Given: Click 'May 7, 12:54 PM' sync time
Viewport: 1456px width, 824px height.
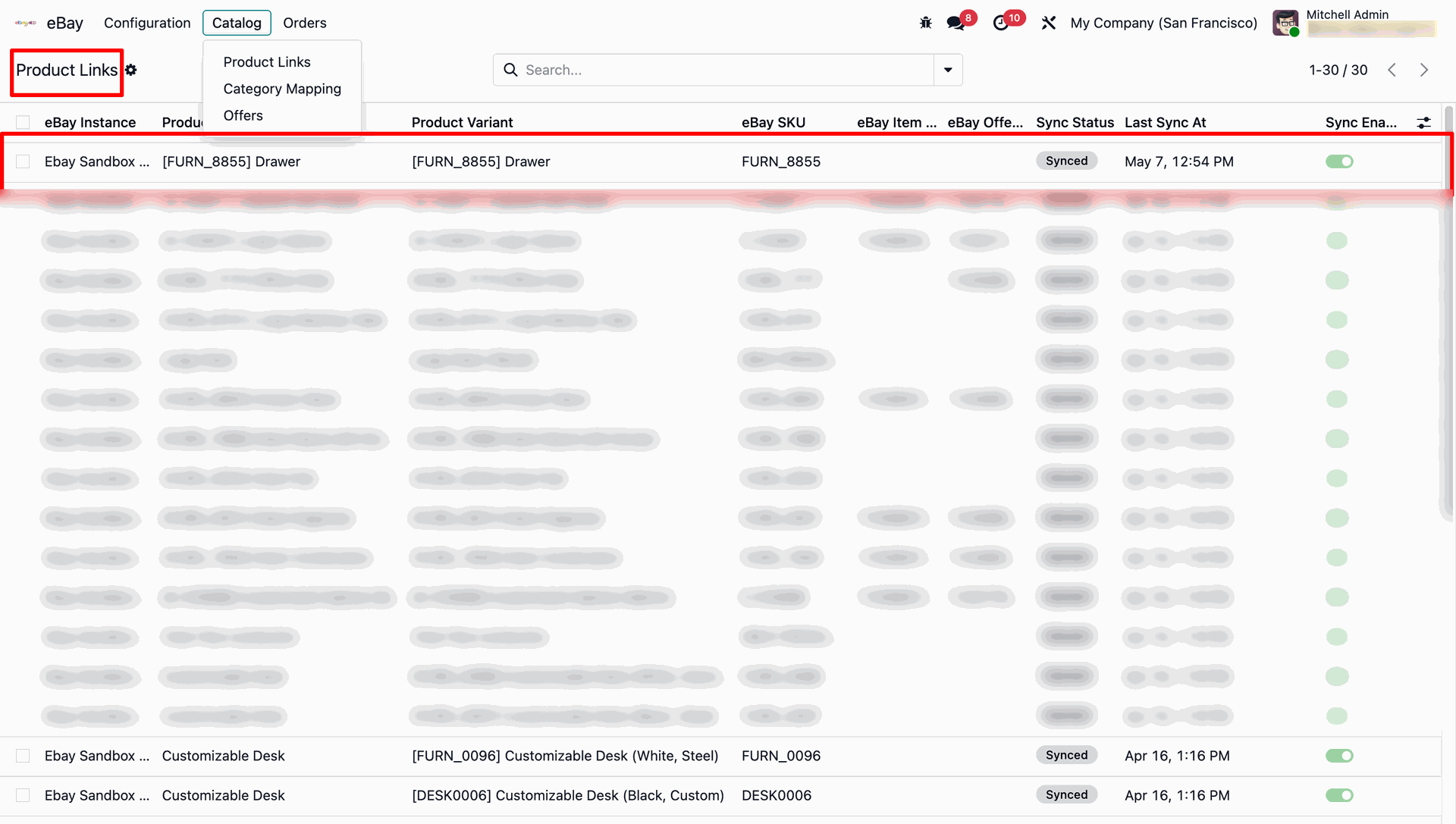Looking at the screenshot, I should tap(1178, 161).
